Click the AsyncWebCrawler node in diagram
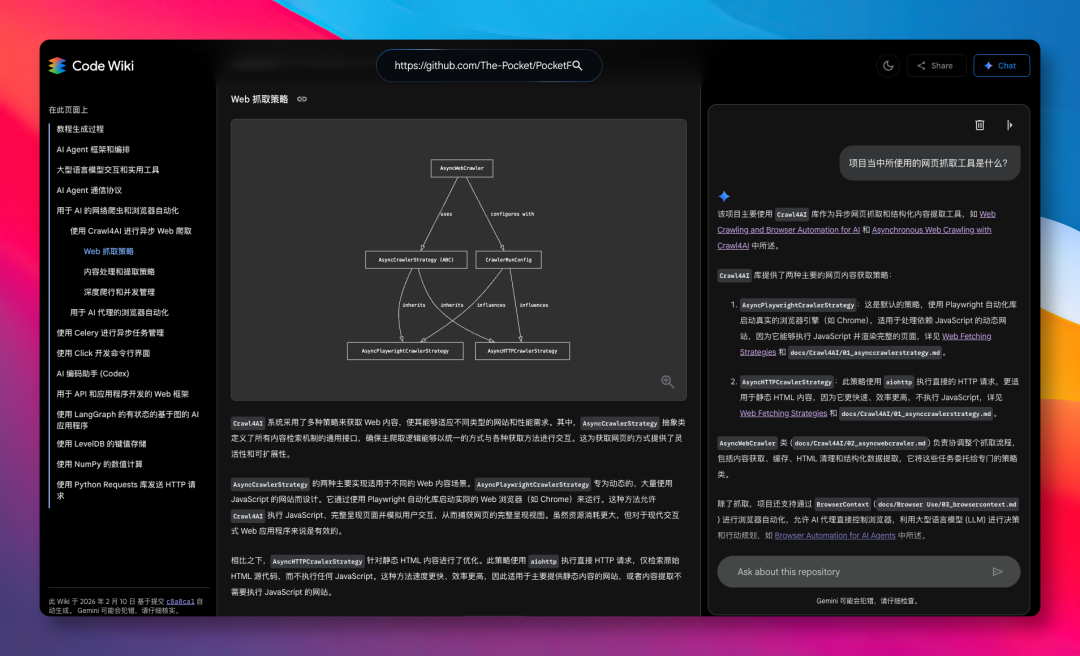The image size is (1080, 656). [x=461, y=168]
